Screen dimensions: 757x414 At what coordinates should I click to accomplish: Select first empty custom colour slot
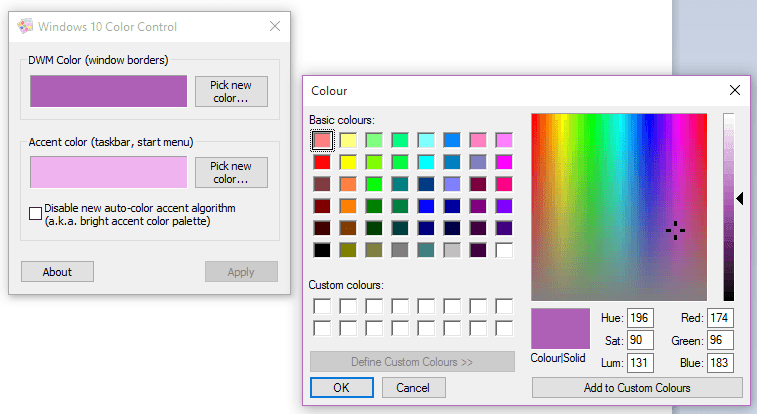click(322, 306)
